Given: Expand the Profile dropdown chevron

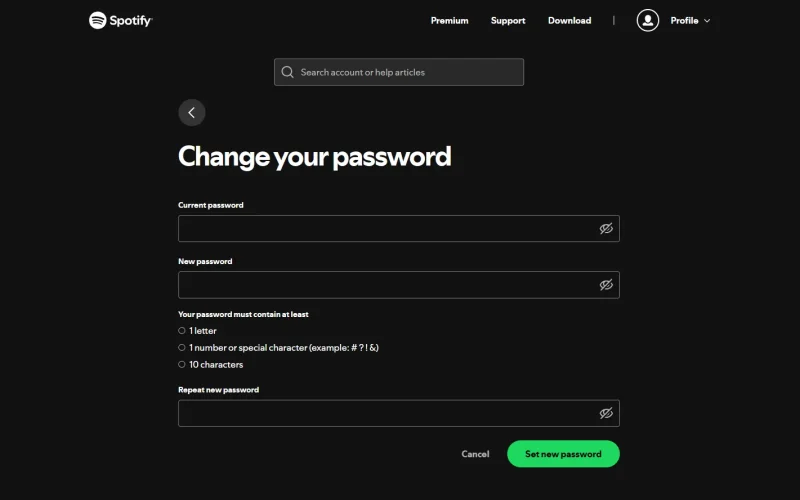Looking at the screenshot, I should [707, 21].
